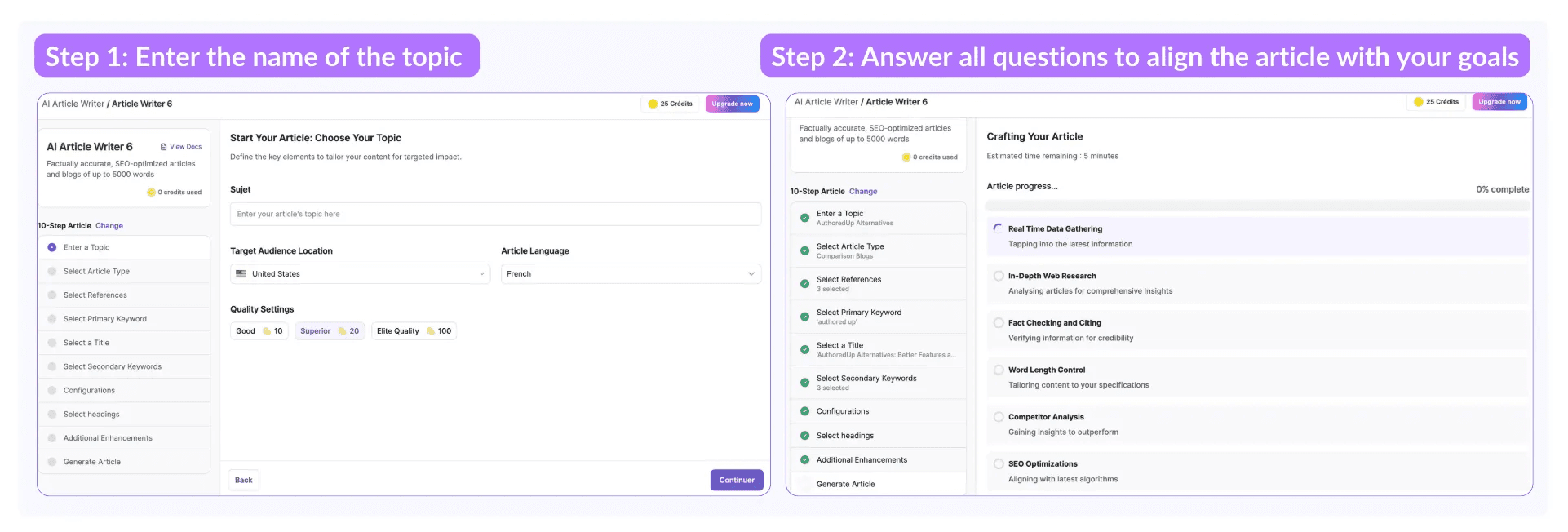Select the grey Configurations step radio
The image size is (1568, 532).
[52, 391]
